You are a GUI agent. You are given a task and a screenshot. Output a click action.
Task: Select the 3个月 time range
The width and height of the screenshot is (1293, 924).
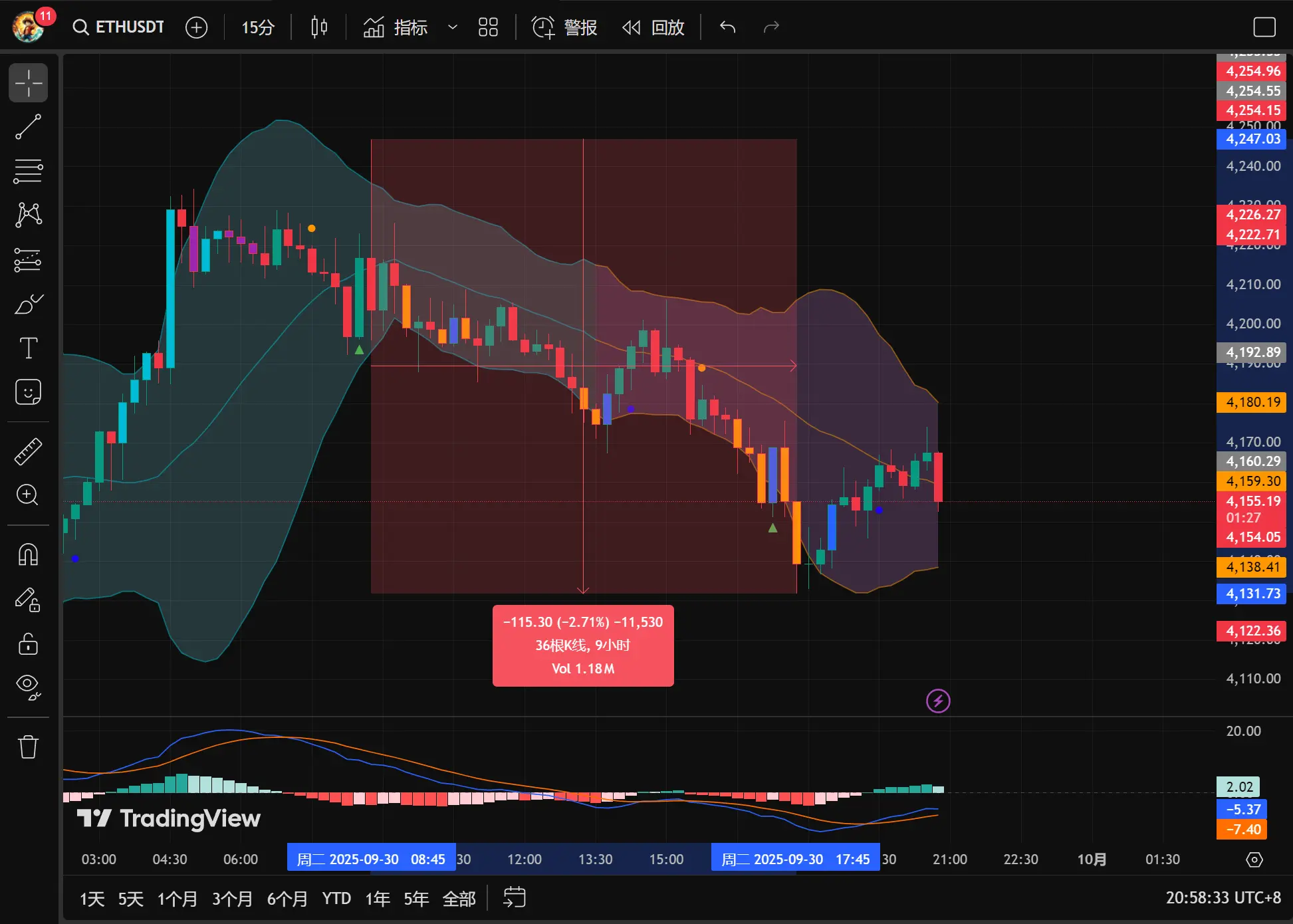coord(233,899)
